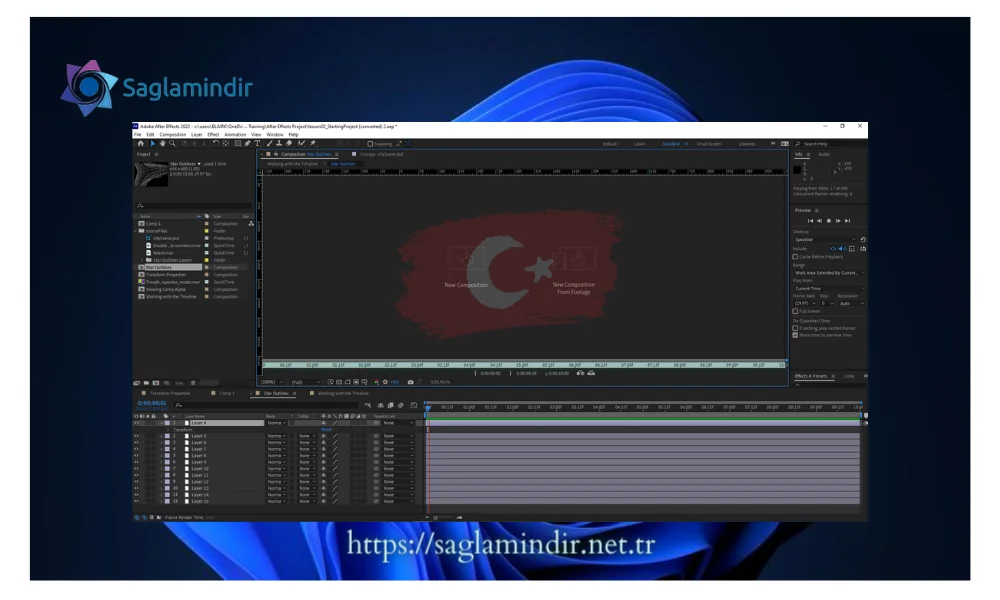Select the Rectangle shape tool
This screenshot has height=600, width=1000.
pyautogui.click(x=238, y=143)
